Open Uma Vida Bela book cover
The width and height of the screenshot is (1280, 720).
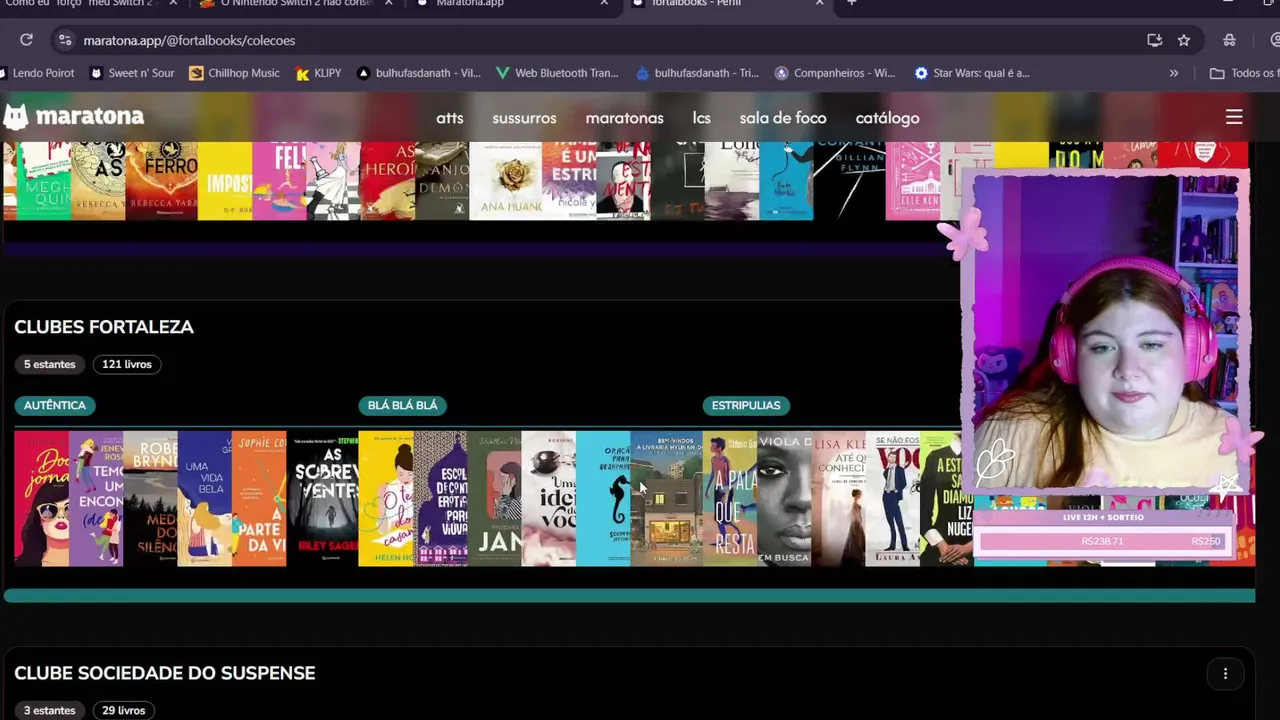pyautogui.click(x=204, y=498)
